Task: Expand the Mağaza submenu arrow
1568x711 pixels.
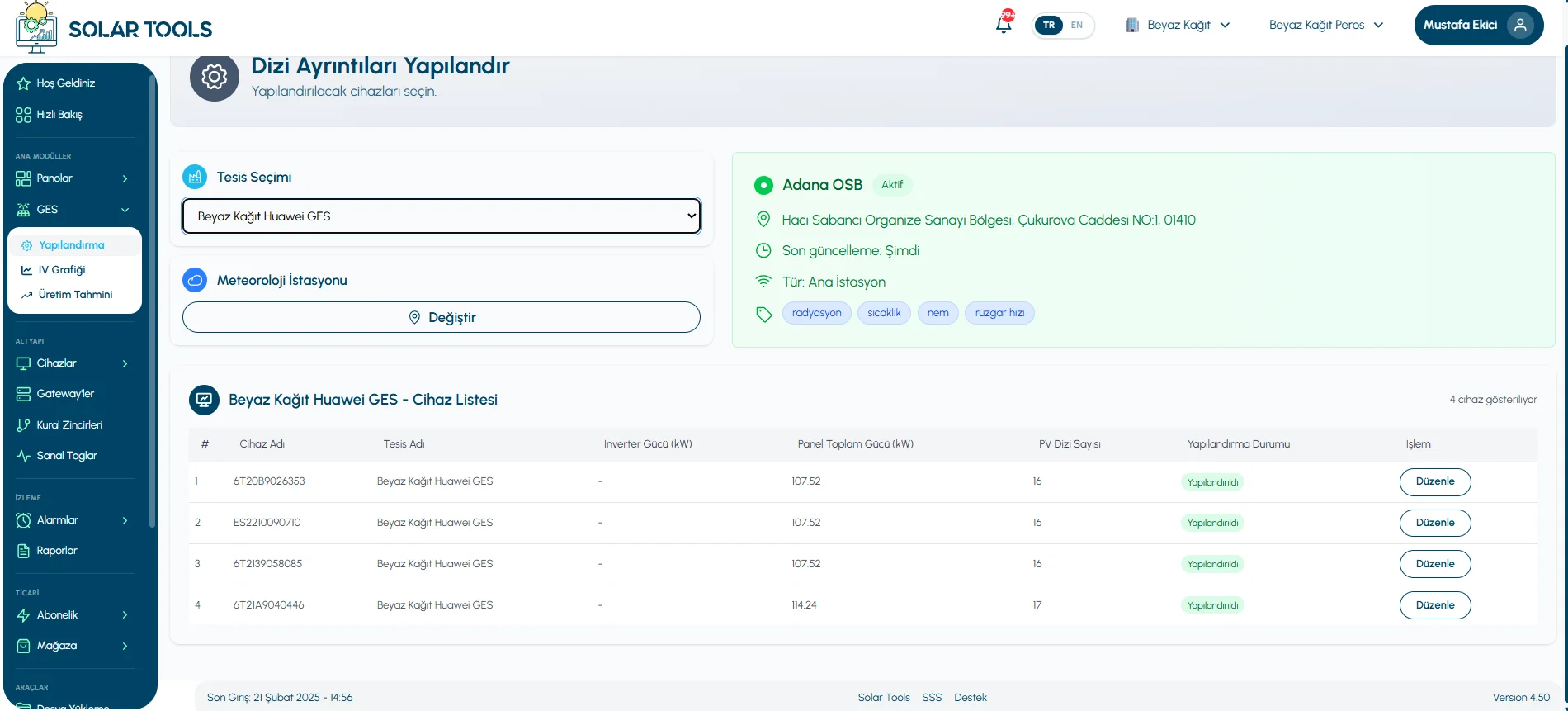Action: coord(125,646)
